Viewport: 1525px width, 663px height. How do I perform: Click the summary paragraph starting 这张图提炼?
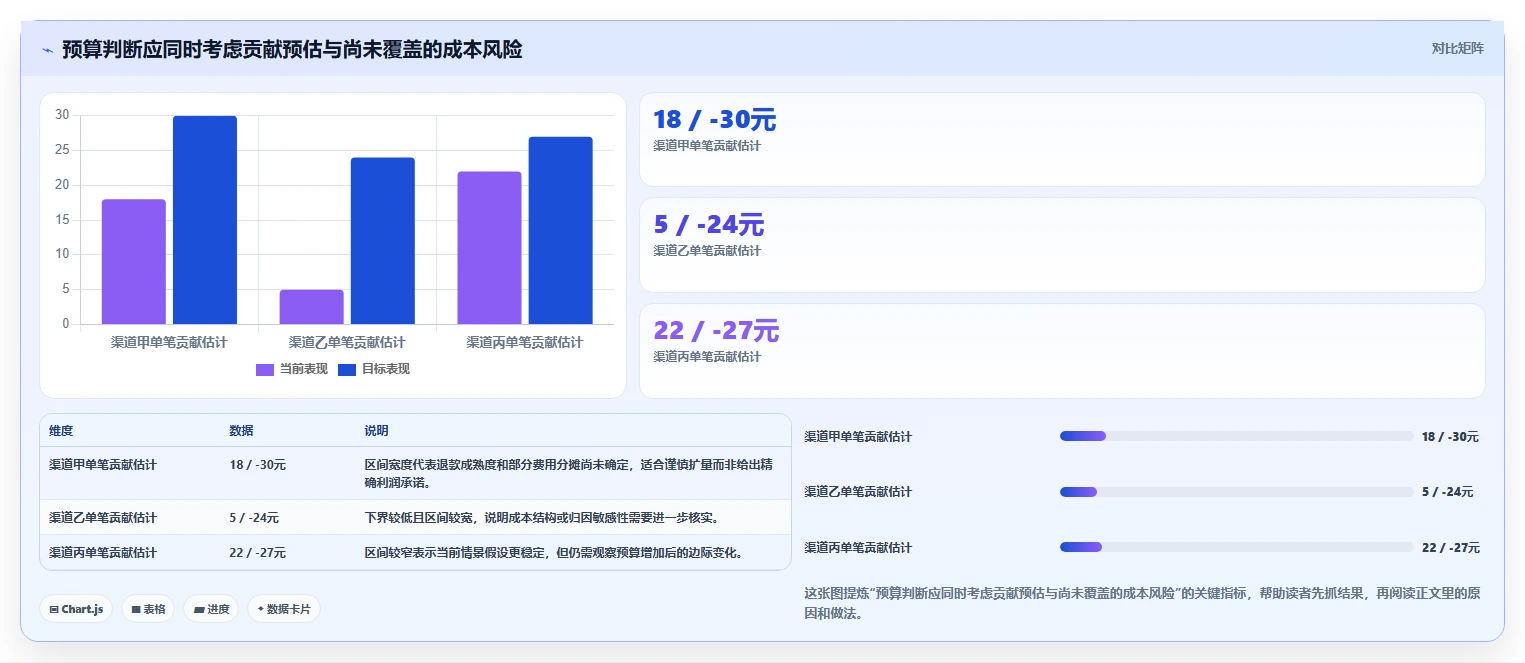tap(1142, 604)
